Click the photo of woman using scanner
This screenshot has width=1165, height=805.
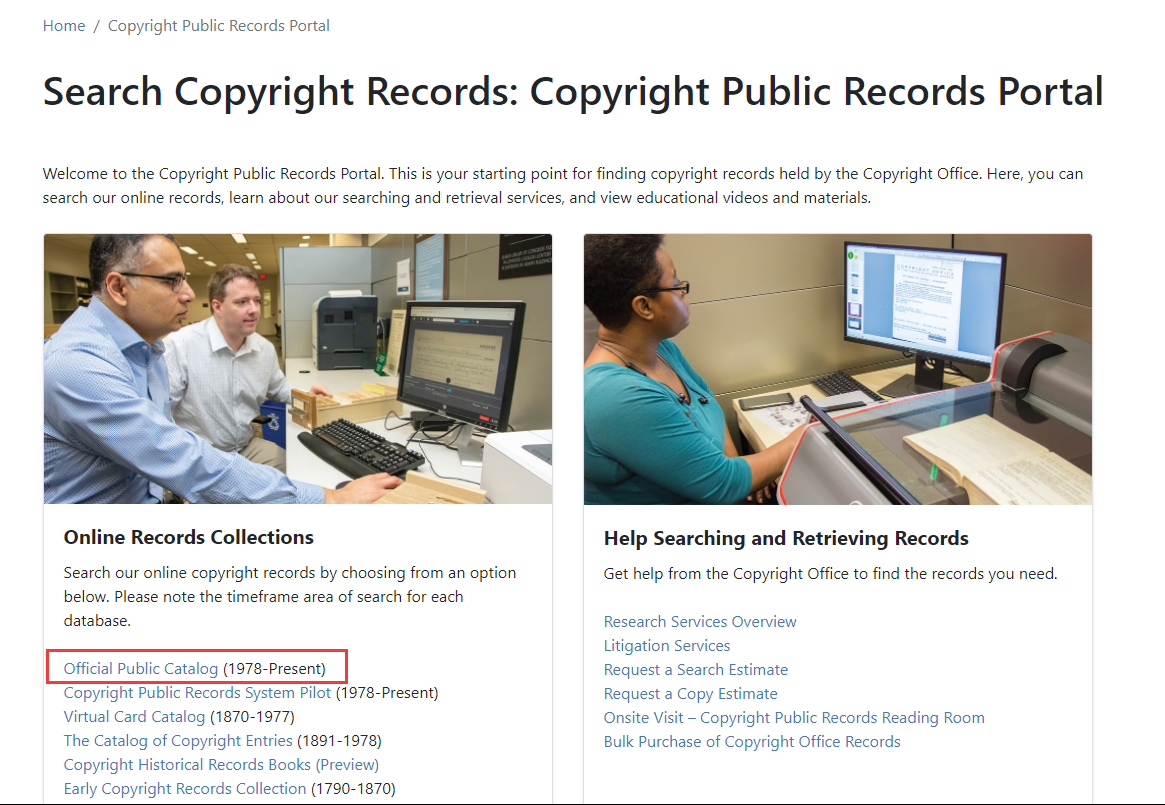(x=838, y=368)
